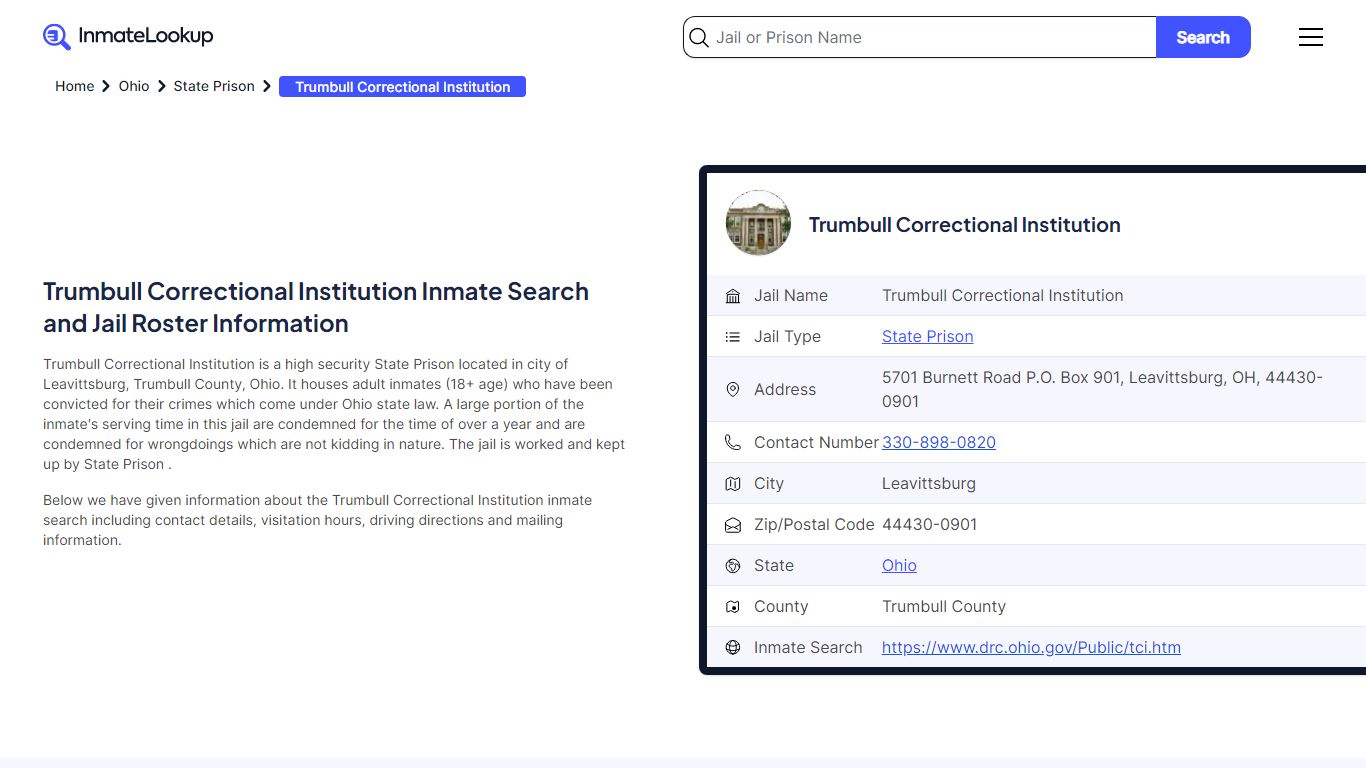
Task: Click the Jail Name label
Action: 791,296
